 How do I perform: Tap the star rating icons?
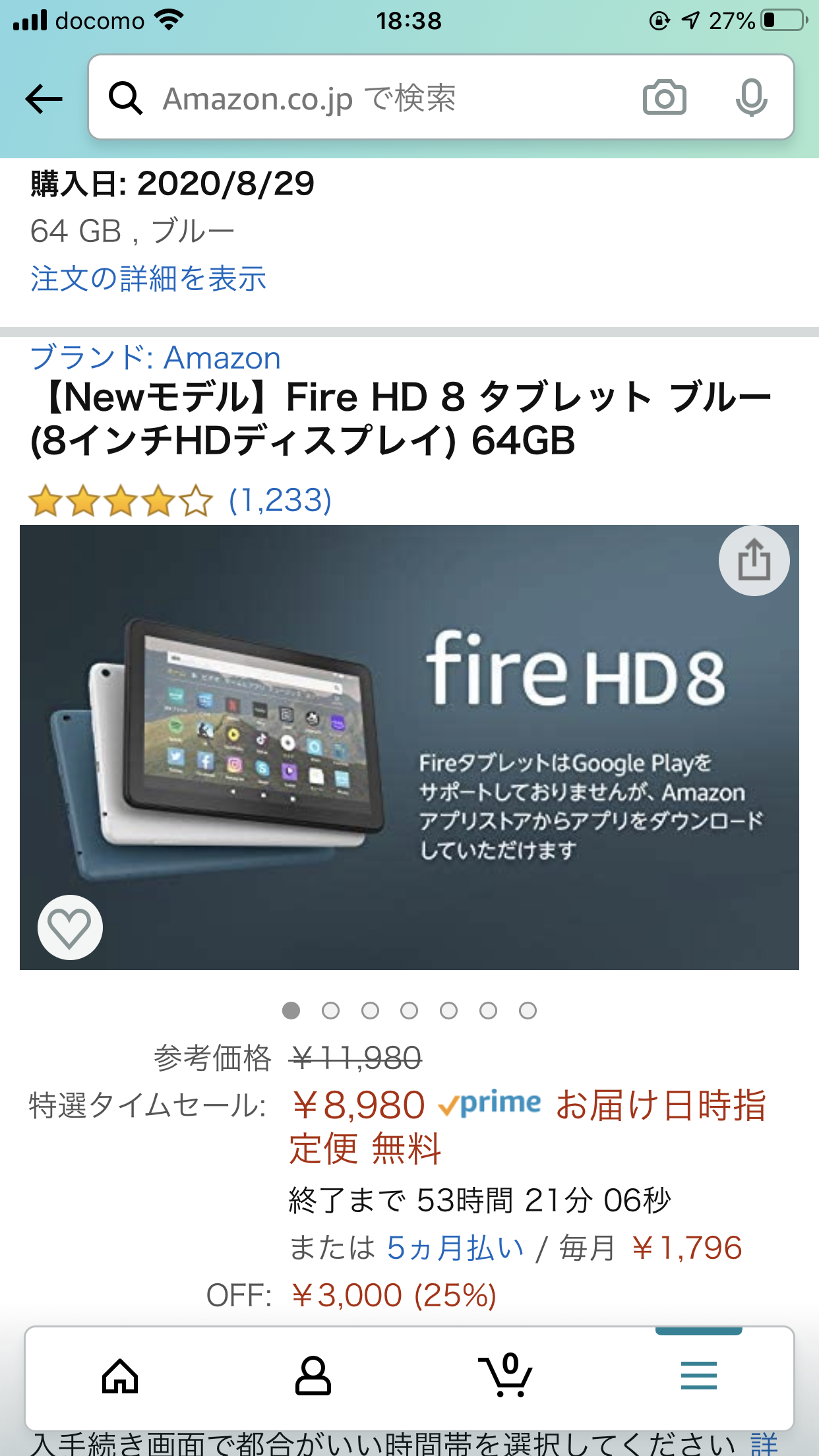121,501
